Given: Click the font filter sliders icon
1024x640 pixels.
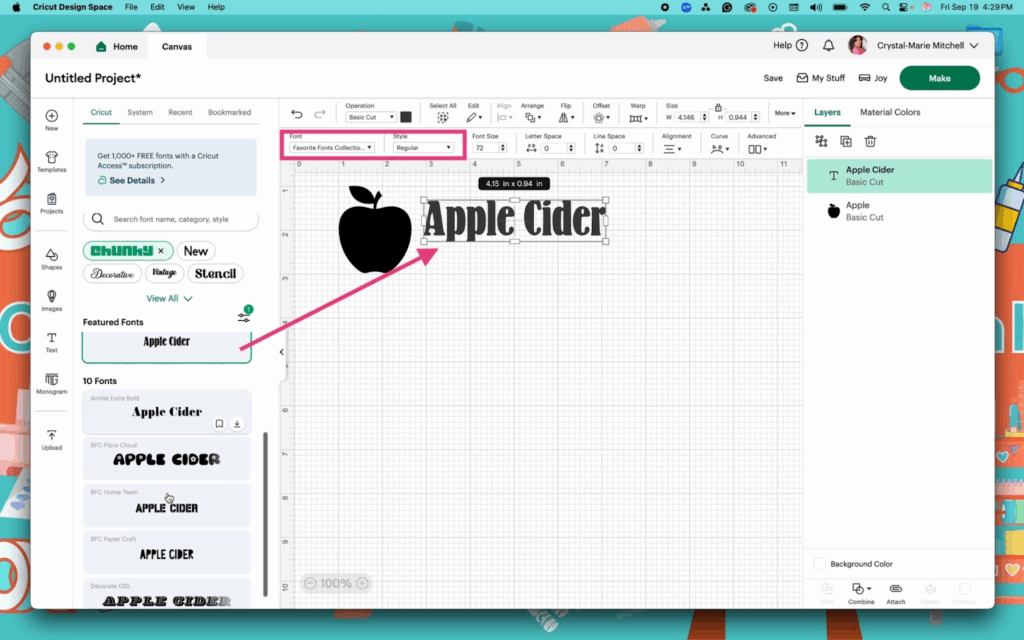Looking at the screenshot, I should coord(244,317).
